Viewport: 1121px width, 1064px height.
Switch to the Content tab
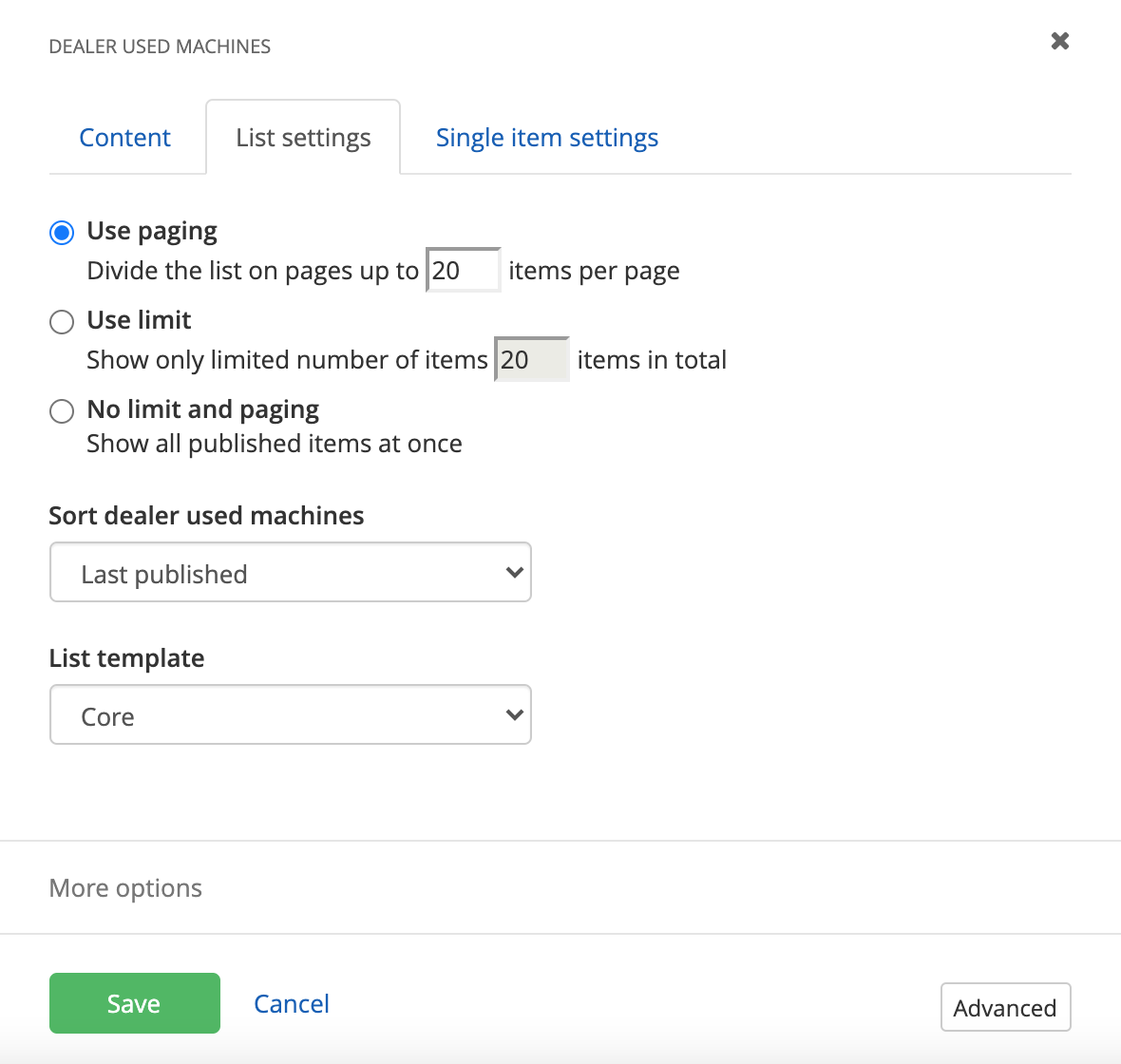click(124, 138)
